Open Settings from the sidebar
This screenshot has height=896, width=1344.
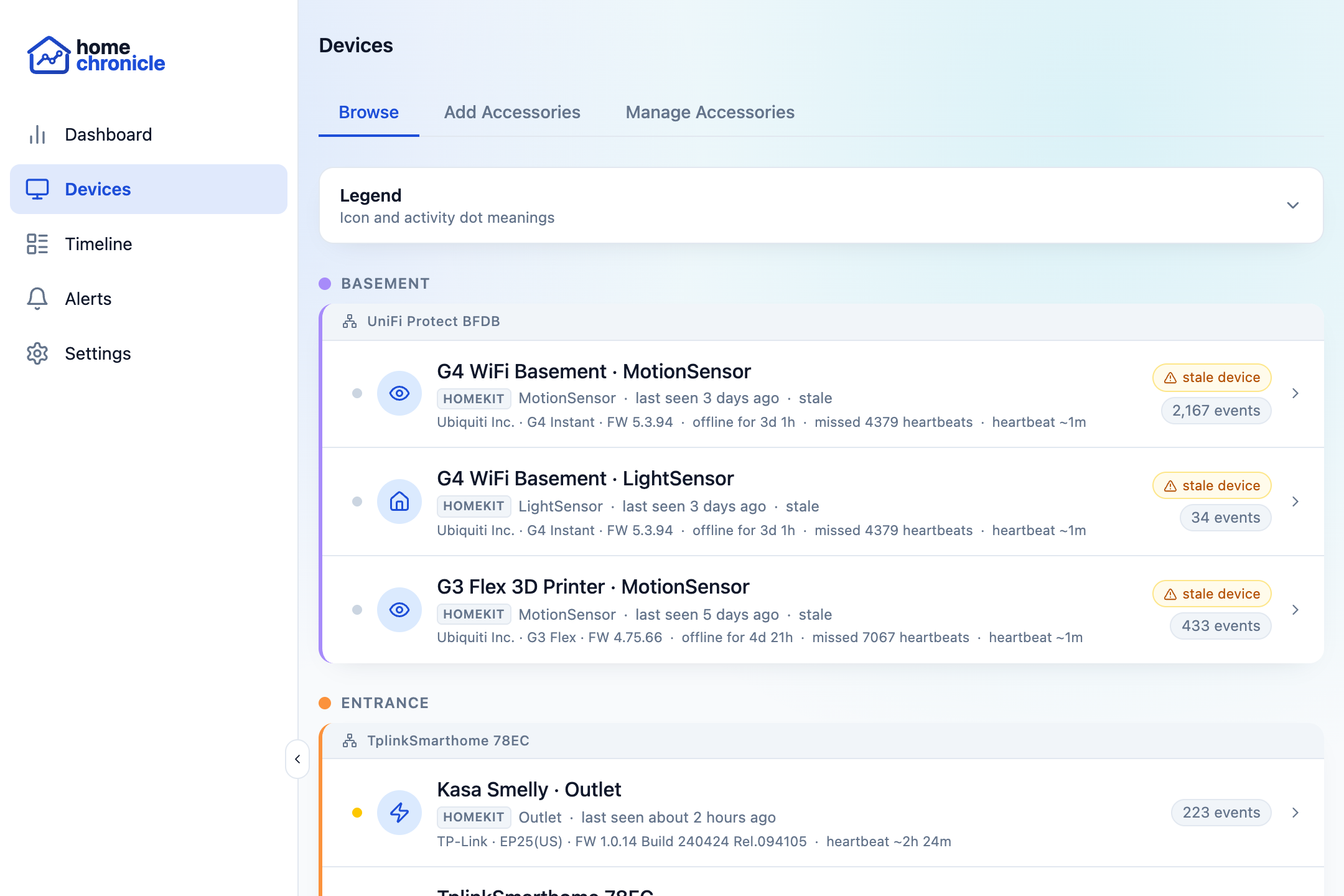(x=149, y=353)
